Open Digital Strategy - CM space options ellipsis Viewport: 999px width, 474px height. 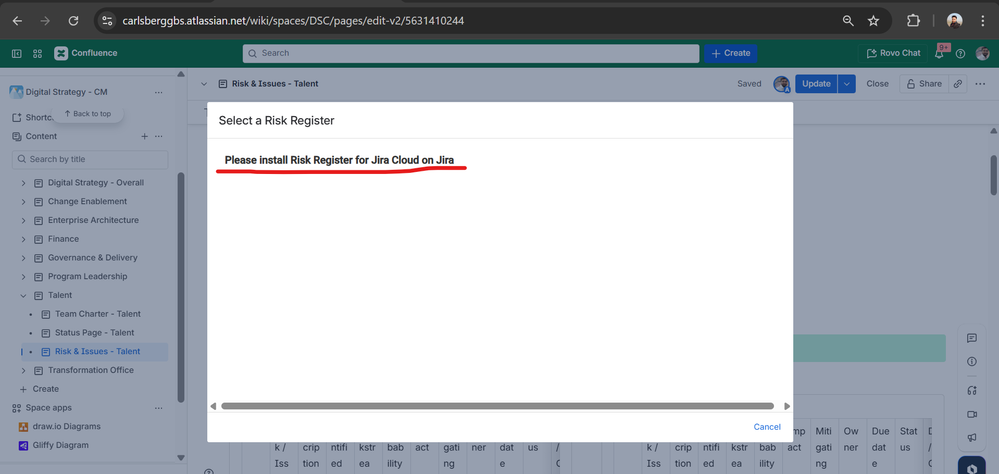click(x=159, y=92)
